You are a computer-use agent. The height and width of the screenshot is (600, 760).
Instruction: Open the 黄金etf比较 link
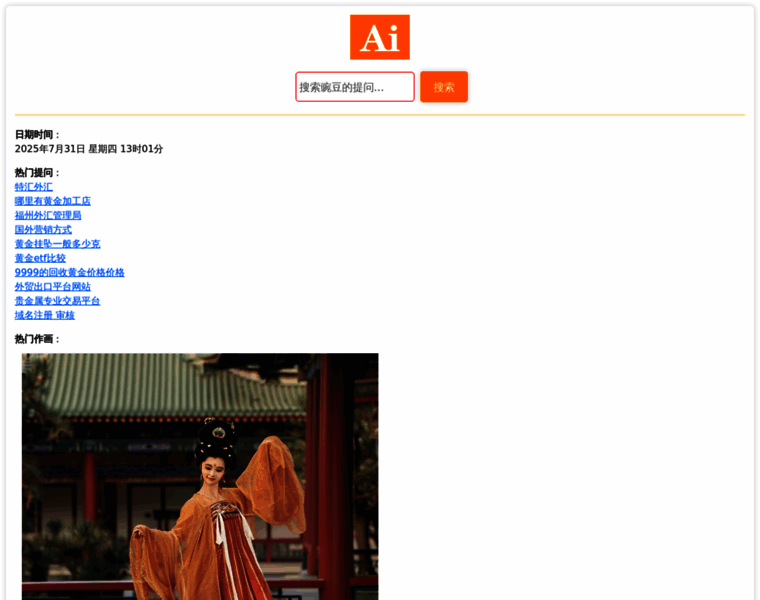(46, 258)
